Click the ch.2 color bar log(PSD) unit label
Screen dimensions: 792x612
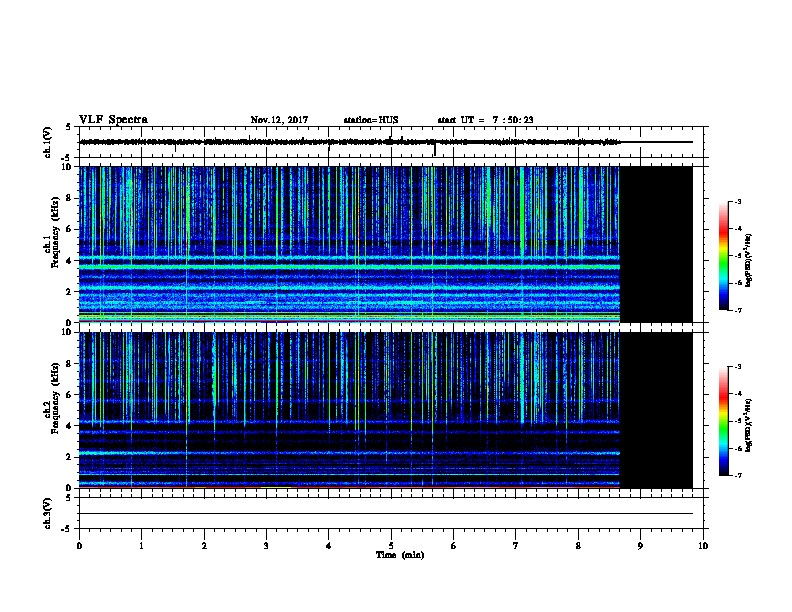[x=749, y=425]
